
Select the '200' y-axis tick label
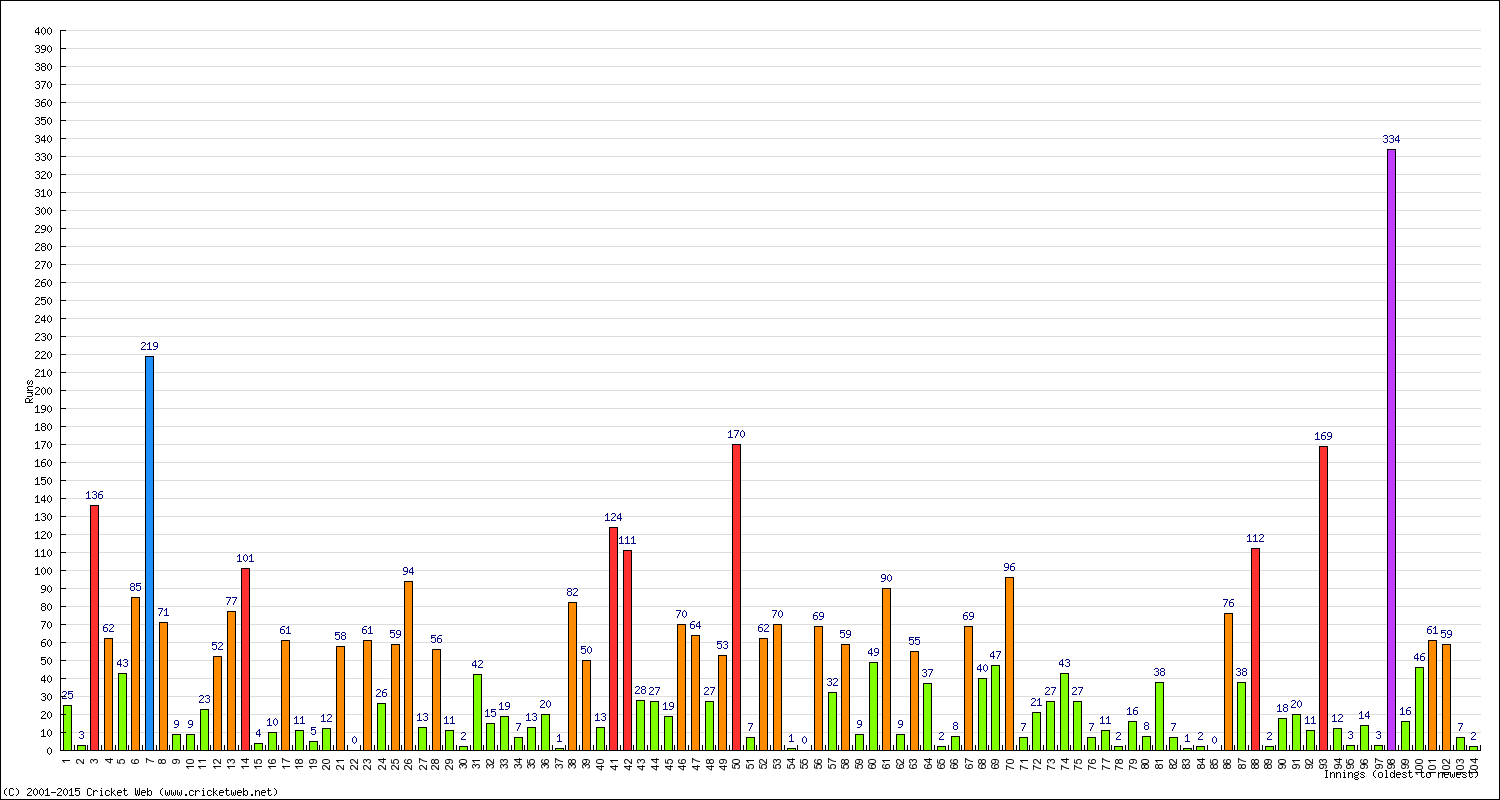click(x=42, y=390)
